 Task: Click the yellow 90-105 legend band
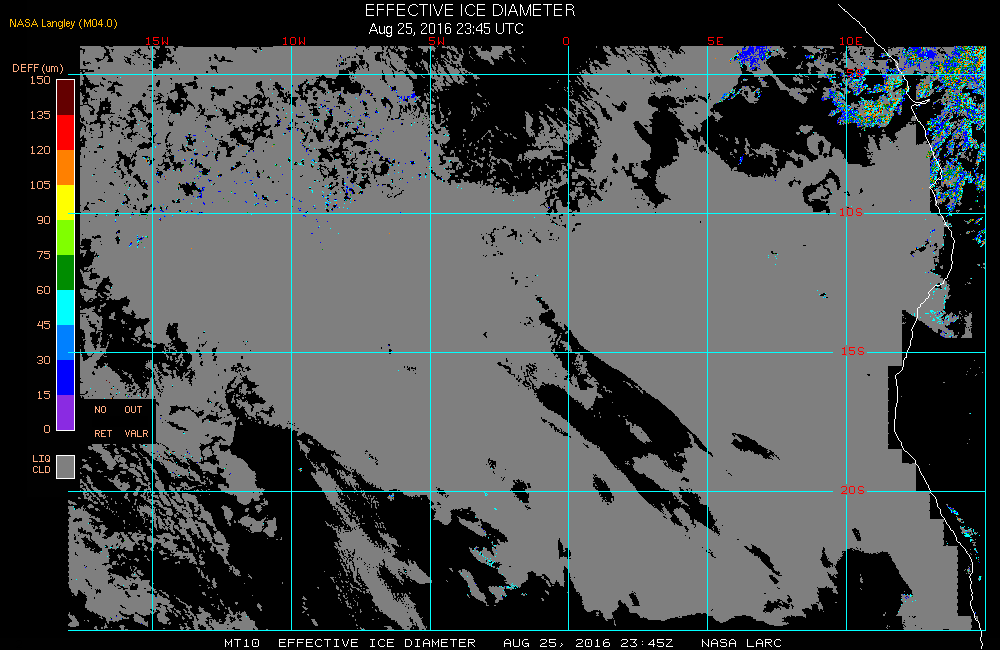66,202
